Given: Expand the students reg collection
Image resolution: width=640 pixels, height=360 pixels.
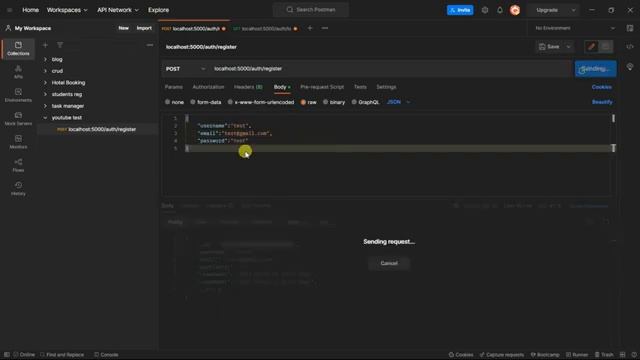Looking at the screenshot, I should click(x=45, y=94).
